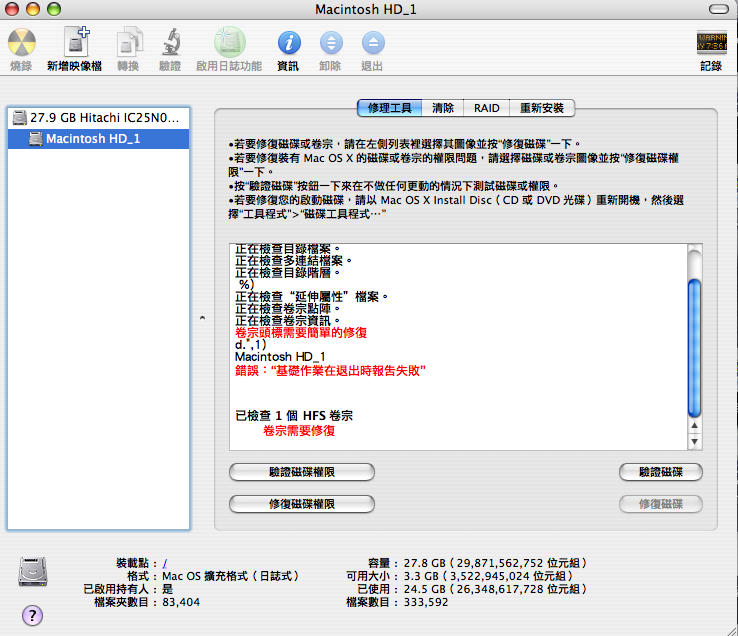The image size is (738, 636).
Task: Select the 27.9 GB Hitachi disk
Action: tap(98, 118)
